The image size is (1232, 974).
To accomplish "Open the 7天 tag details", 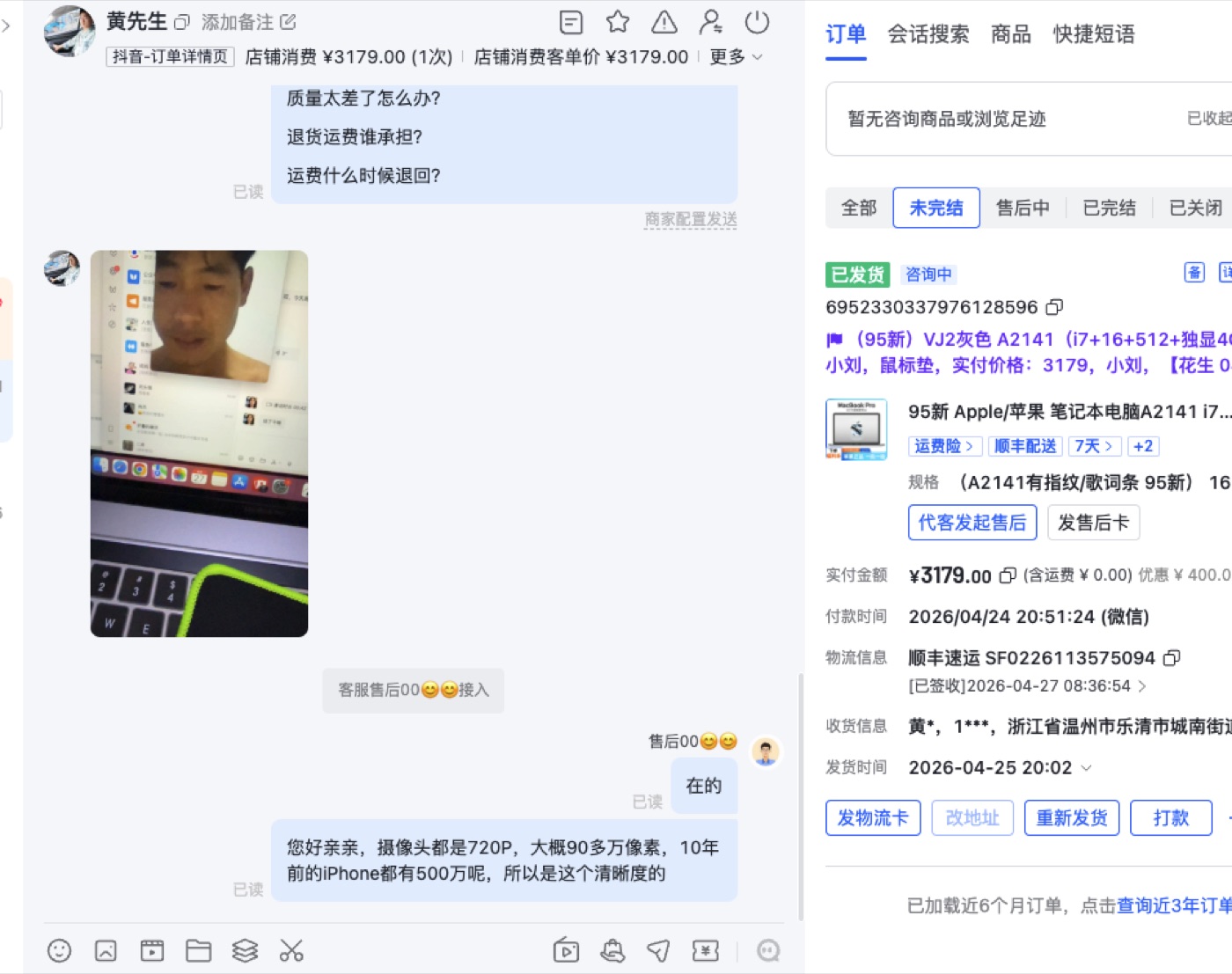I will click(1094, 446).
